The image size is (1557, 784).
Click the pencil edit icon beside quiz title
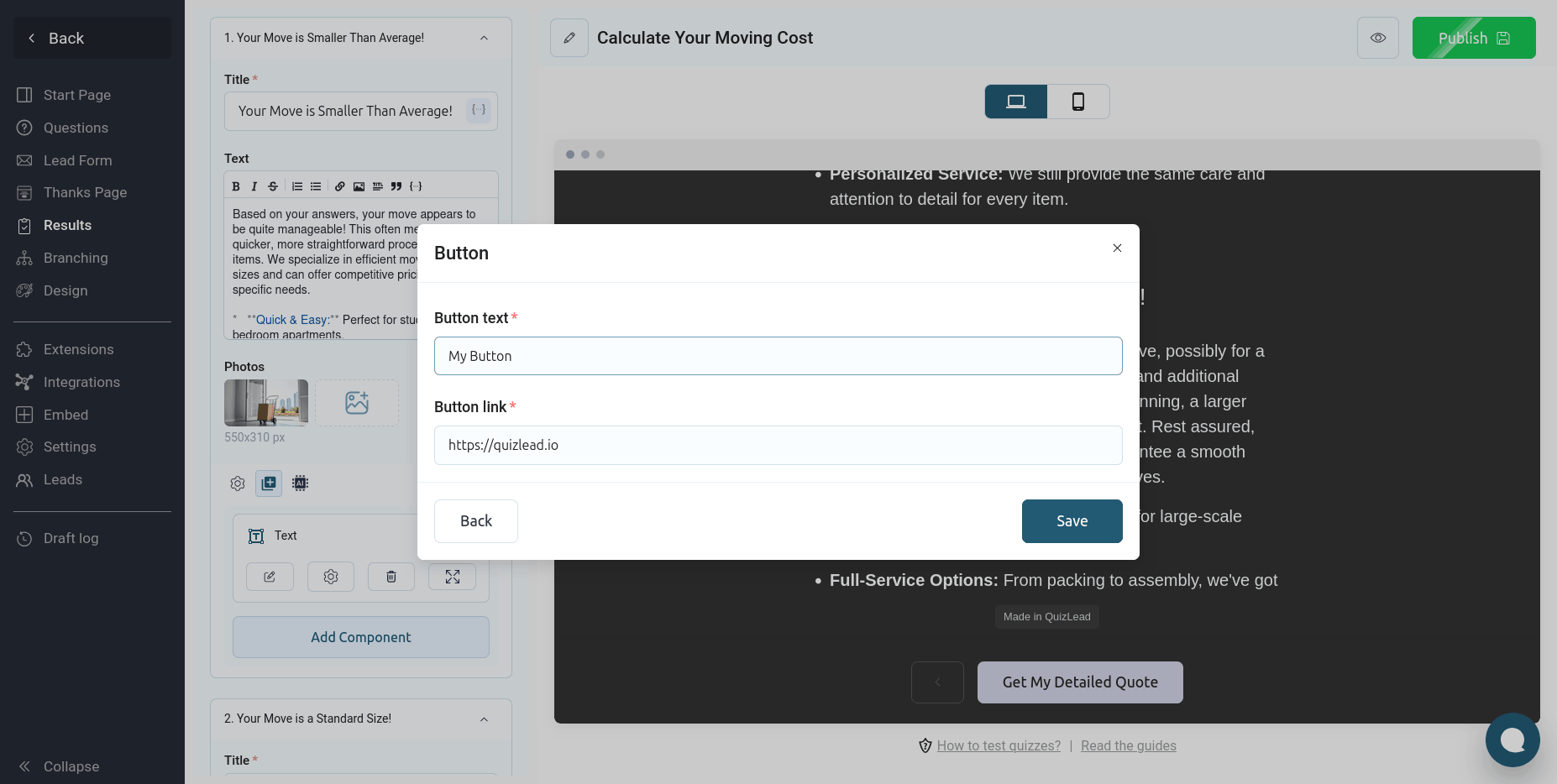point(569,38)
